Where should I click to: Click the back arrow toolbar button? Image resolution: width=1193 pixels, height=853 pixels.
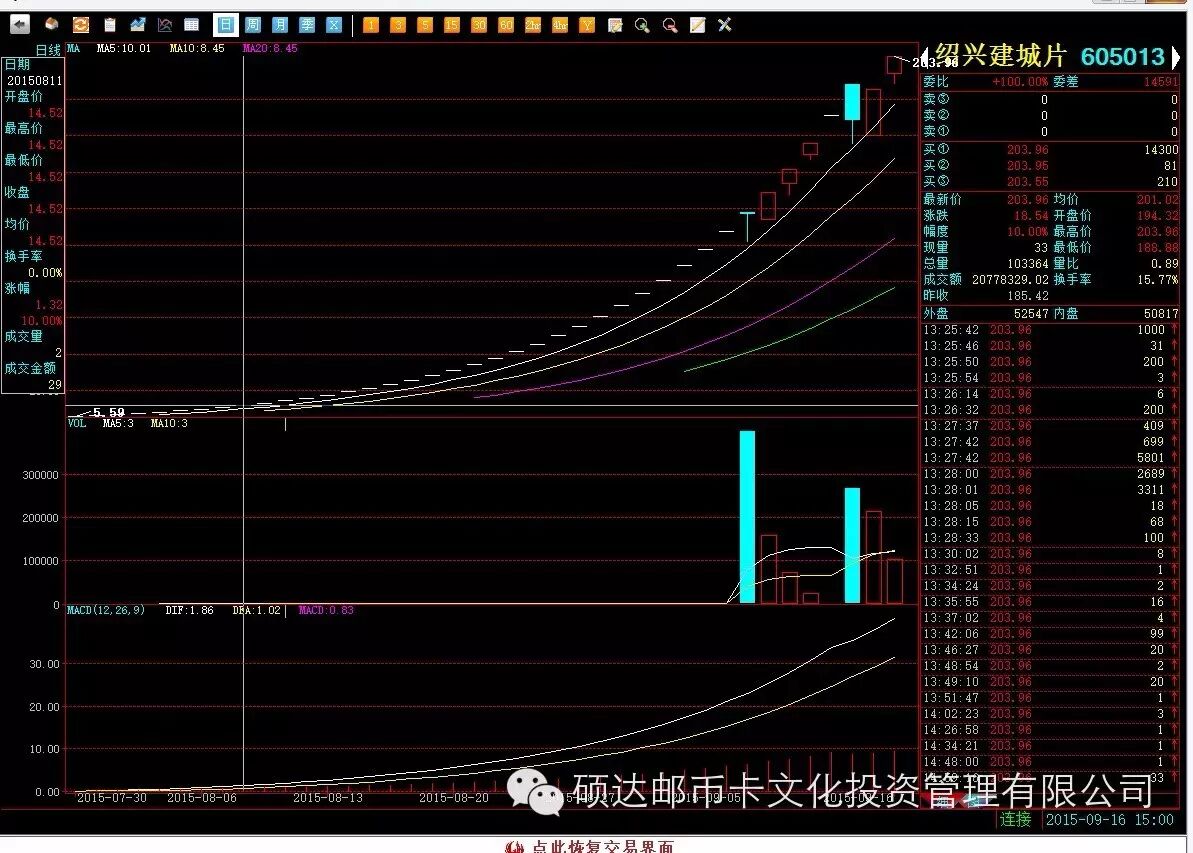[x=20, y=25]
